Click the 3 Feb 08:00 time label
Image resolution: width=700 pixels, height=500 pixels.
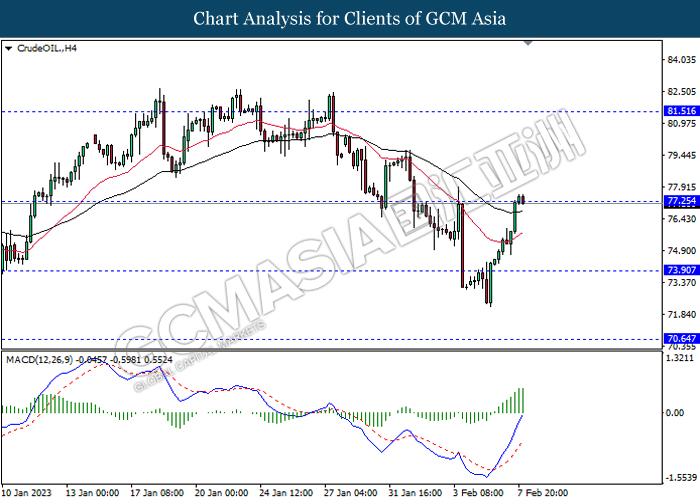click(x=478, y=493)
